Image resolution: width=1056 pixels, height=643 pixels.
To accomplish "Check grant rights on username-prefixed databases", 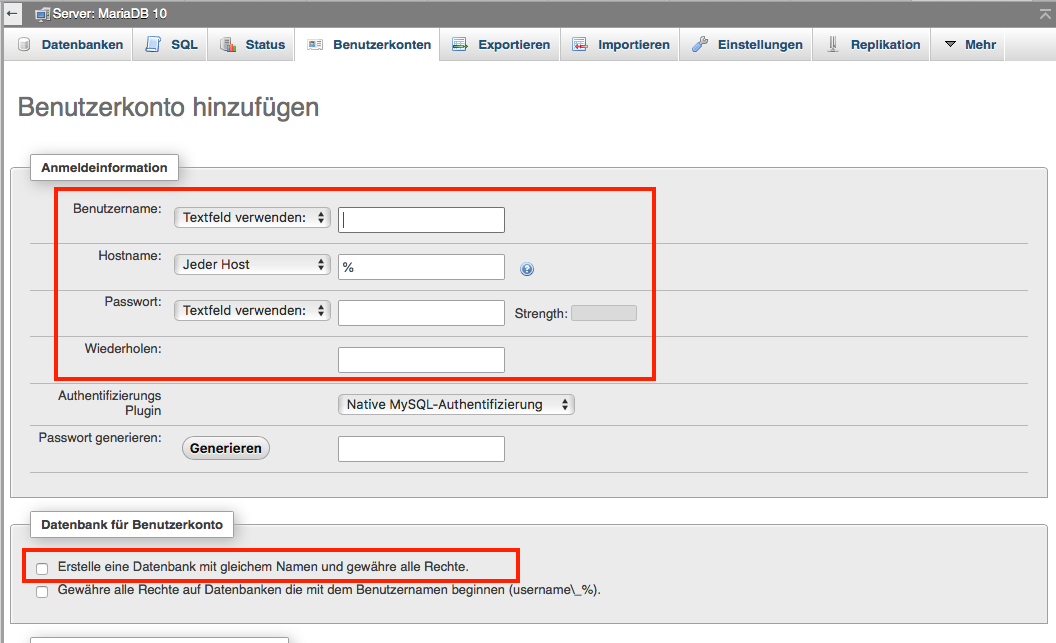I will point(42,591).
